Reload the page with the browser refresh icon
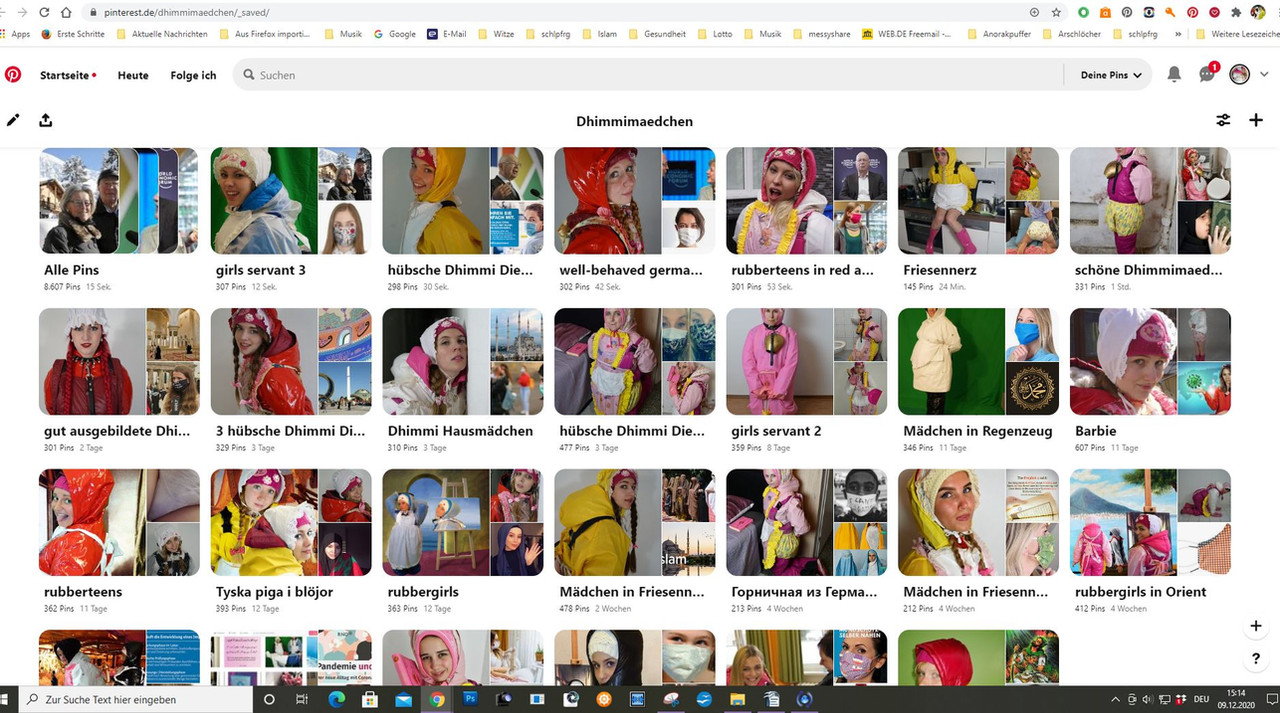The image size is (1280, 713). pyautogui.click(x=43, y=12)
